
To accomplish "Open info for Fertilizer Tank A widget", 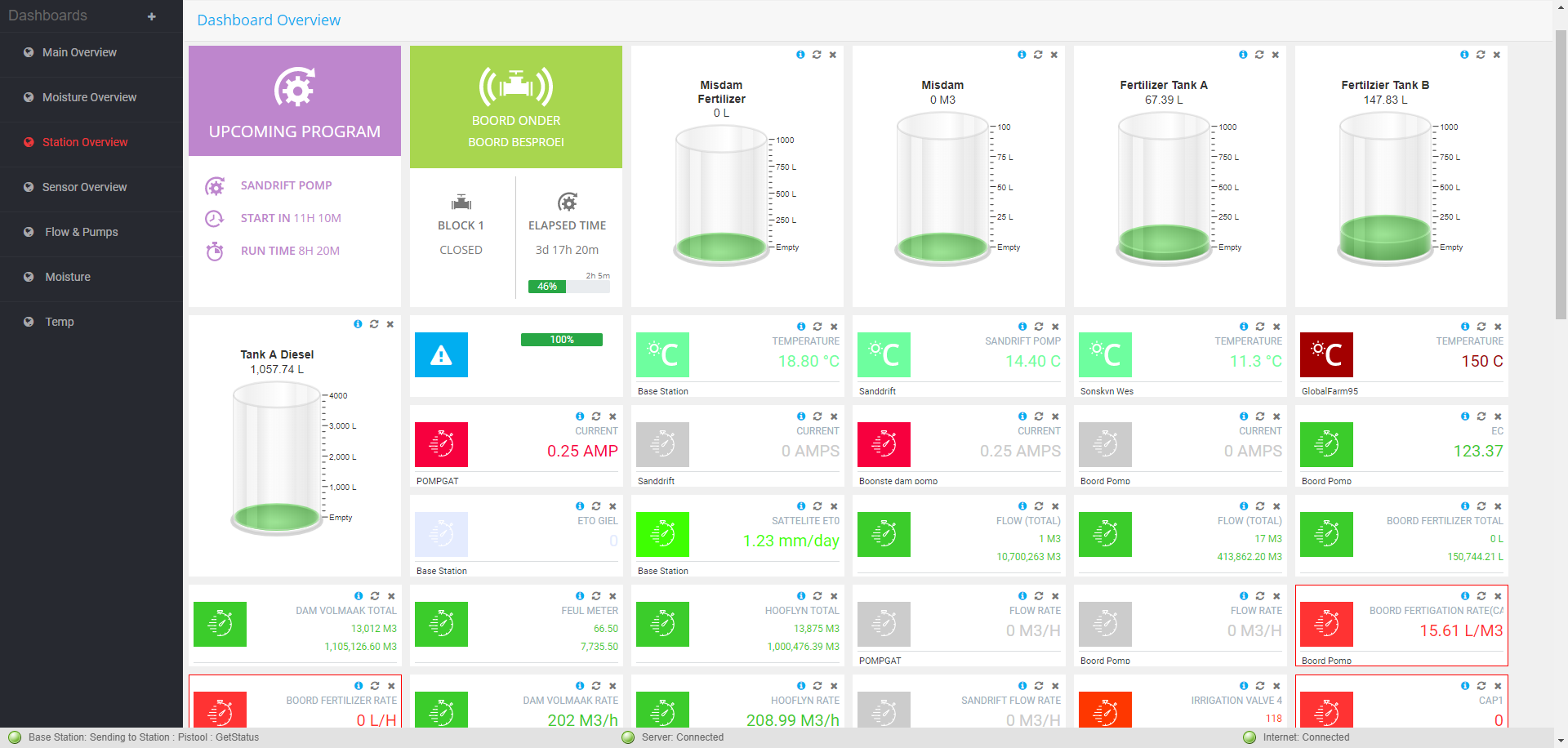I will click(1243, 55).
